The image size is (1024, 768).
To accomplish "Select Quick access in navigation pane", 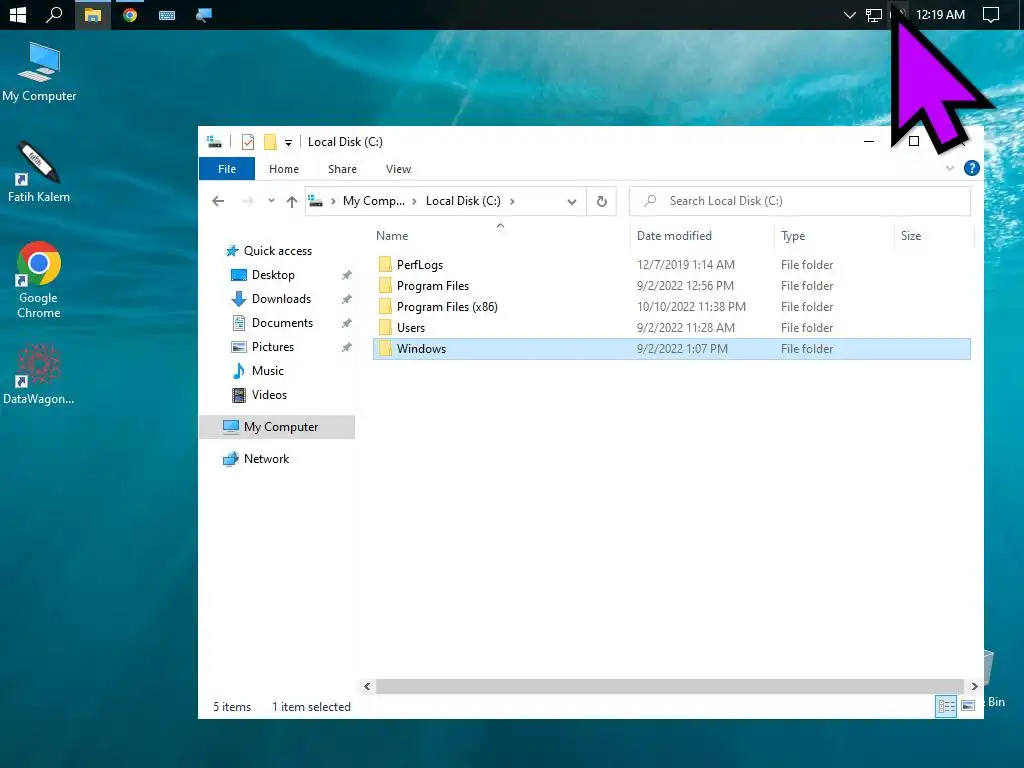I will click(x=278, y=251).
